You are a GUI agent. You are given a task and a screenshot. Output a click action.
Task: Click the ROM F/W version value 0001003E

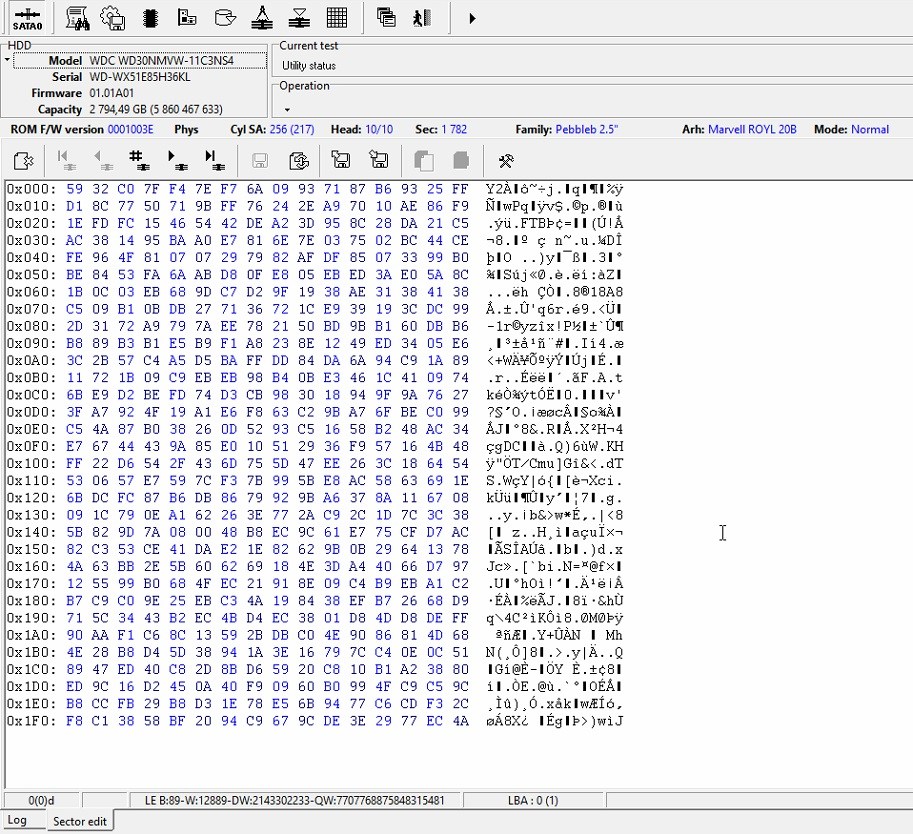pyautogui.click(x=130, y=129)
